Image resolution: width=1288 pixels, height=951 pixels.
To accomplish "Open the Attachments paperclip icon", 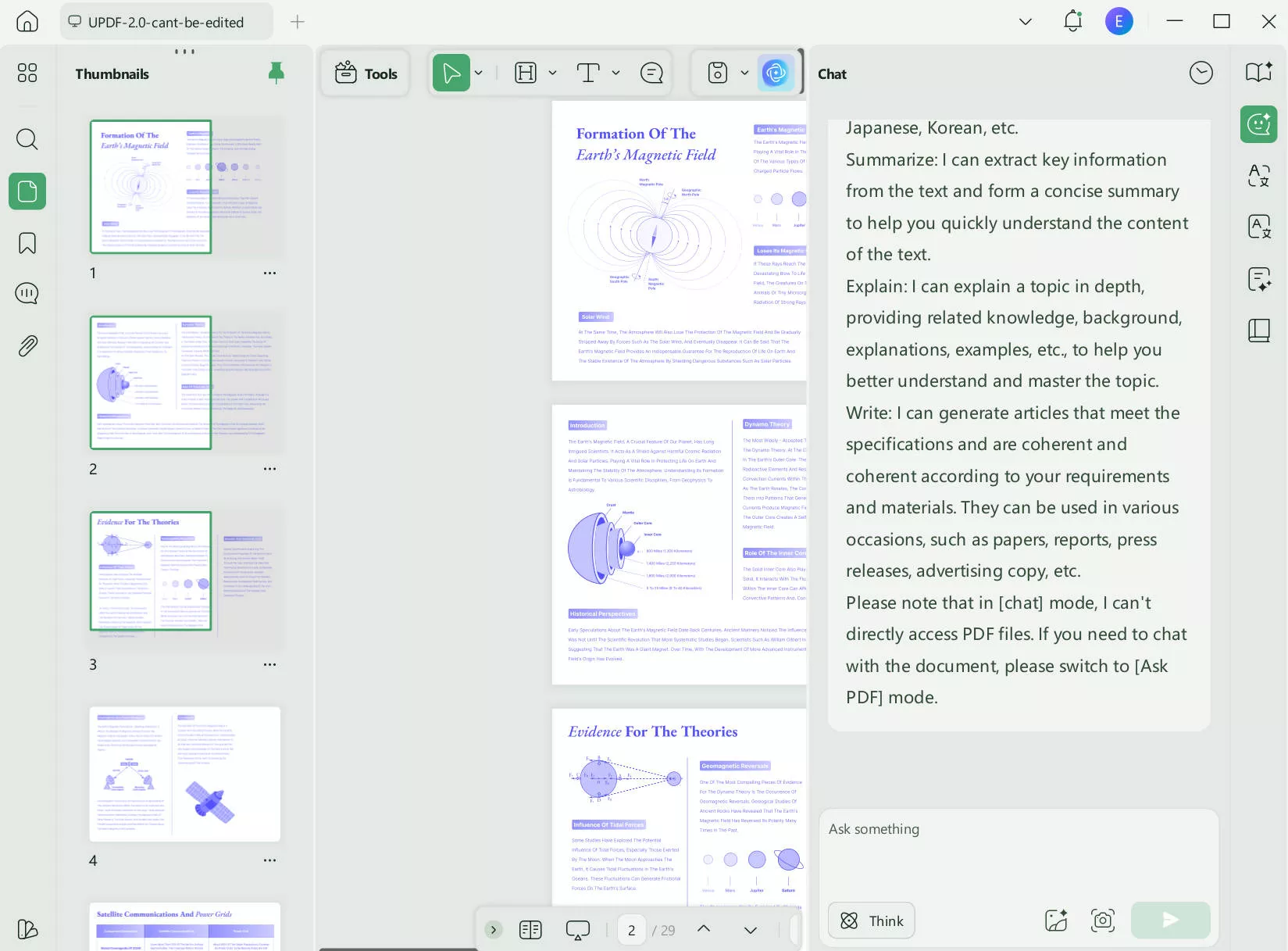I will tap(27, 345).
